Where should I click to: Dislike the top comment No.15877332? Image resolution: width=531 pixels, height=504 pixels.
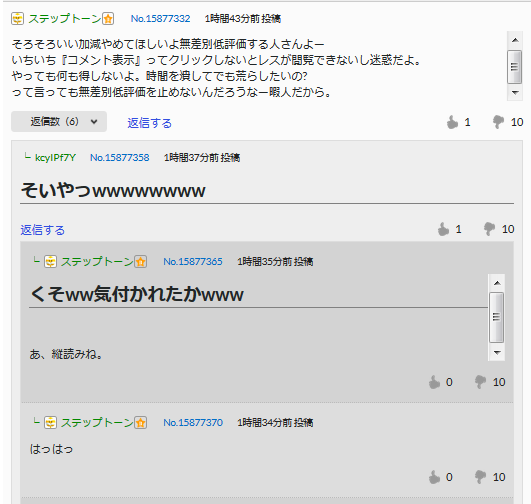click(x=498, y=122)
